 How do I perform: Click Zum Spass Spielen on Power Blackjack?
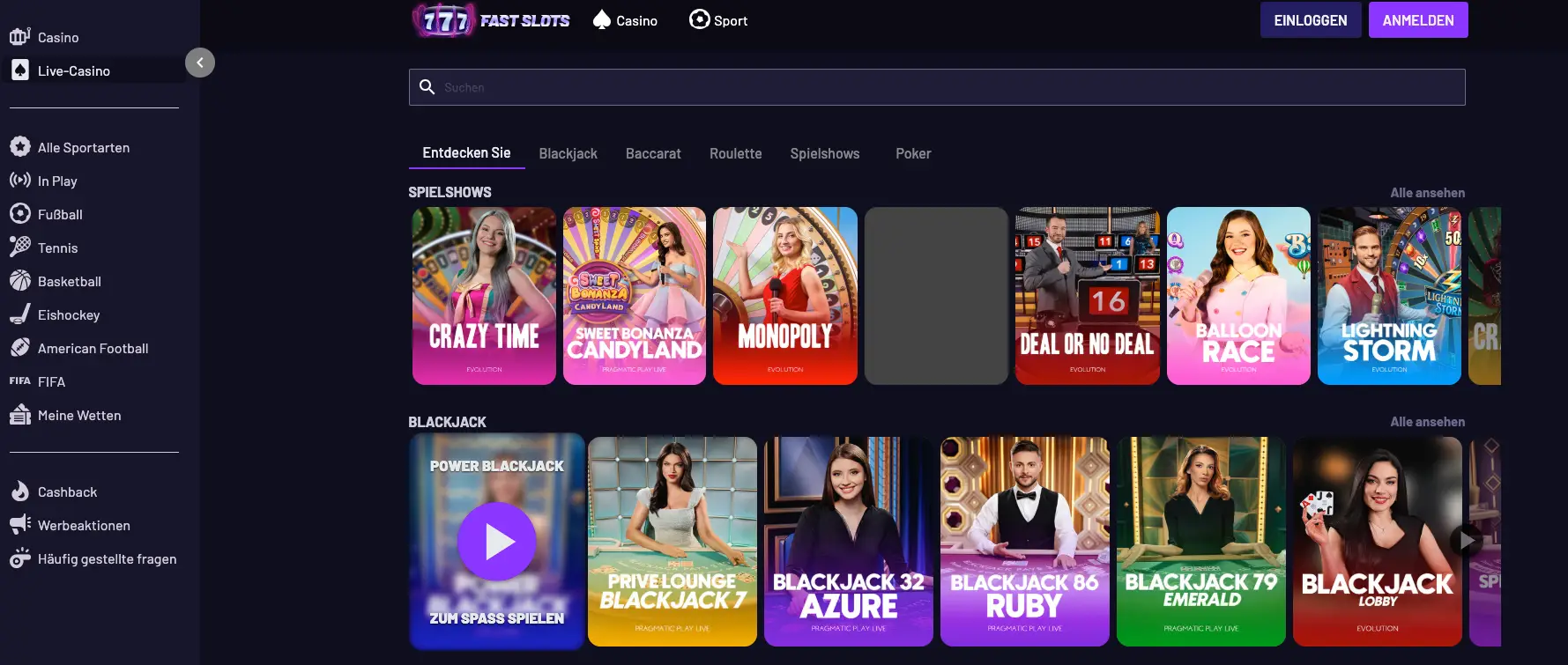[497, 618]
